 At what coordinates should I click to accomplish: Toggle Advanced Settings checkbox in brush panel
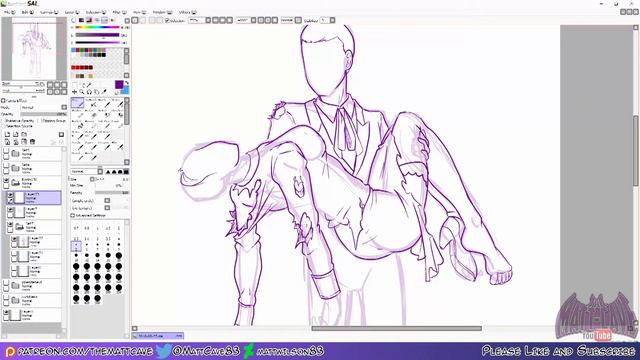click(x=73, y=215)
